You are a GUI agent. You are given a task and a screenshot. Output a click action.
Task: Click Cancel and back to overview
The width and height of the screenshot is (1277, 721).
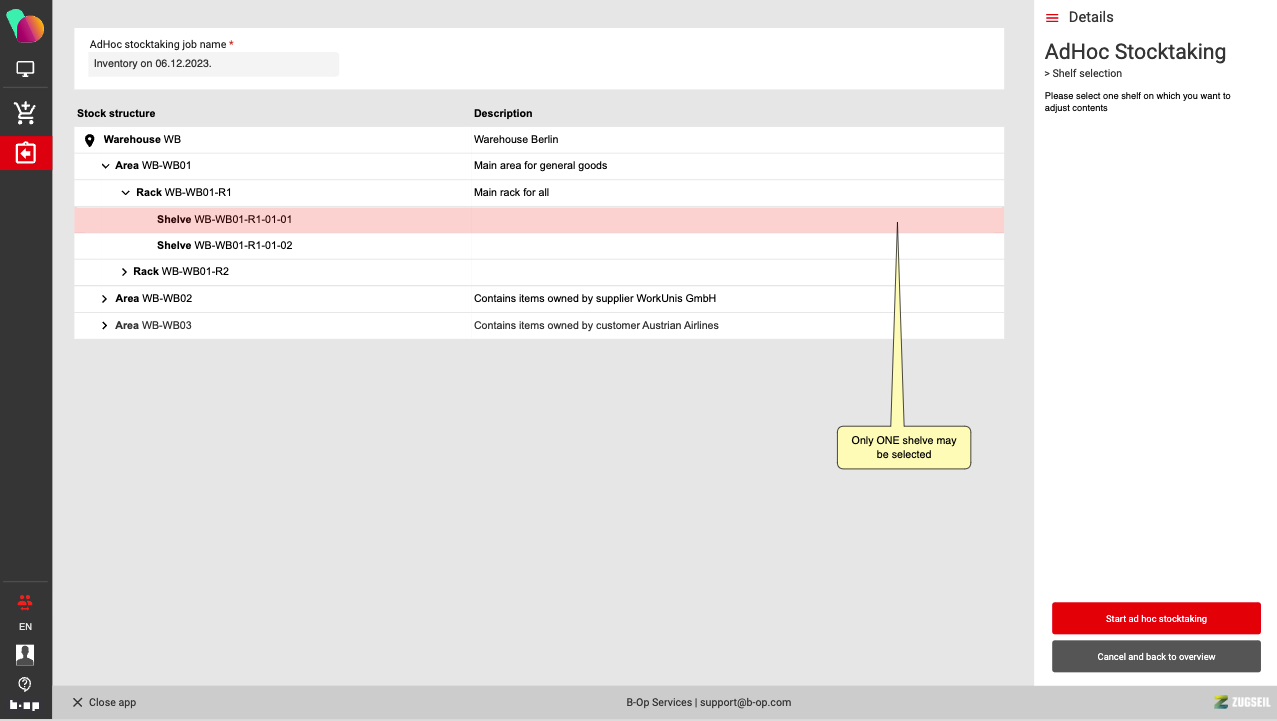1155,657
